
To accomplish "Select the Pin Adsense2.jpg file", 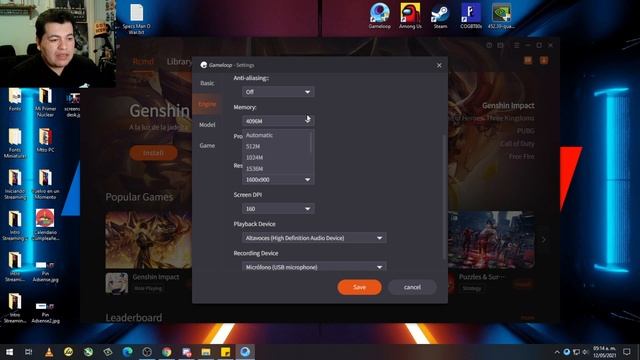I will pyautogui.click(x=45, y=312).
